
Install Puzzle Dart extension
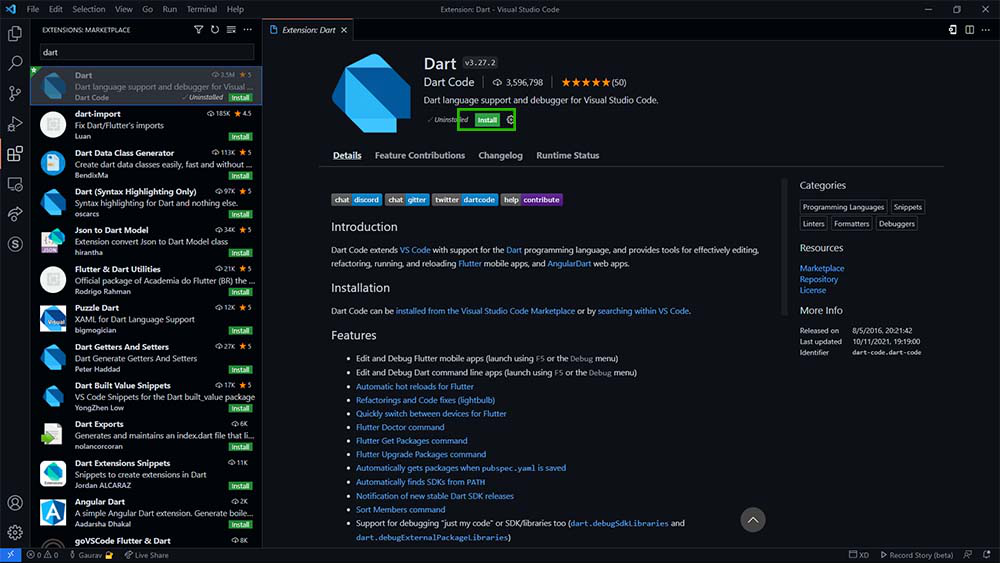click(240, 330)
